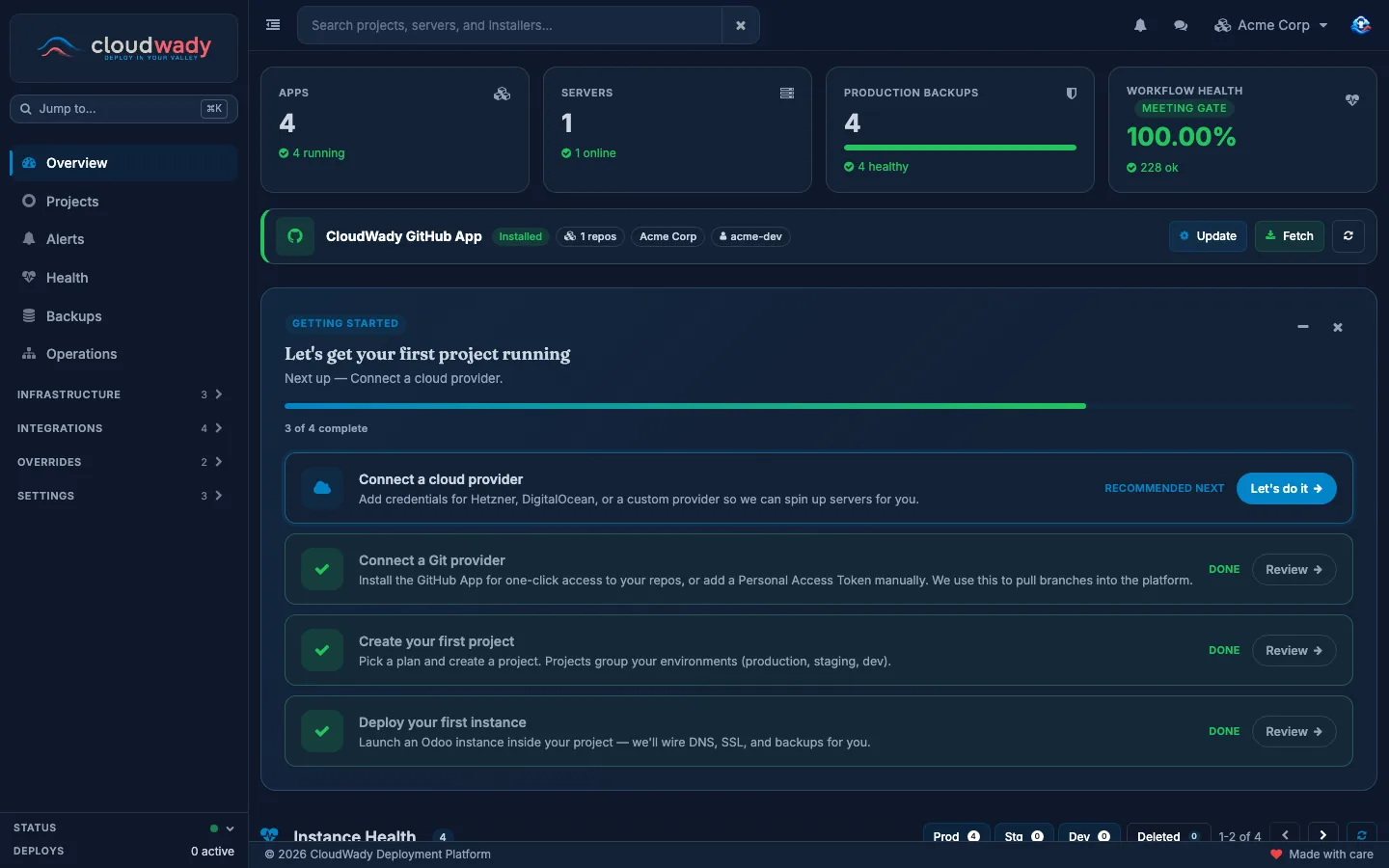This screenshot has width=1389, height=868.
Task: Open Backups in the sidebar
Action: 123,316
